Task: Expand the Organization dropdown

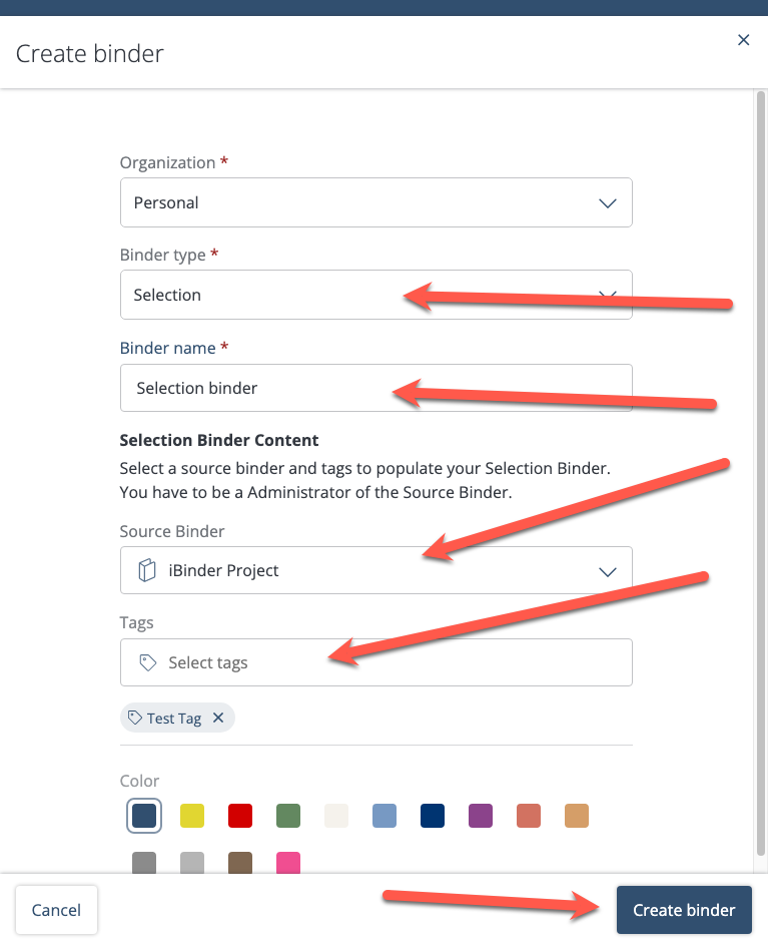Action: point(376,203)
